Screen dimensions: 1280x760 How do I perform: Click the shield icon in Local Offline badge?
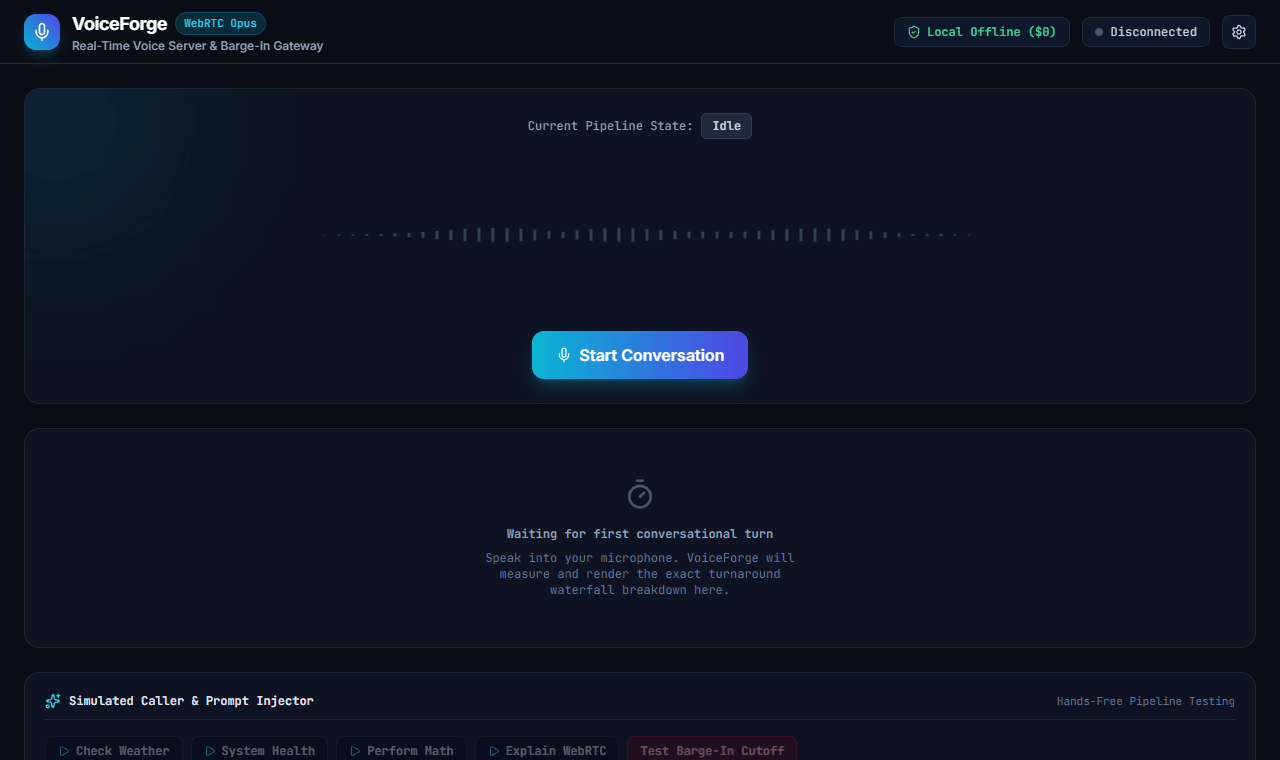pos(913,32)
